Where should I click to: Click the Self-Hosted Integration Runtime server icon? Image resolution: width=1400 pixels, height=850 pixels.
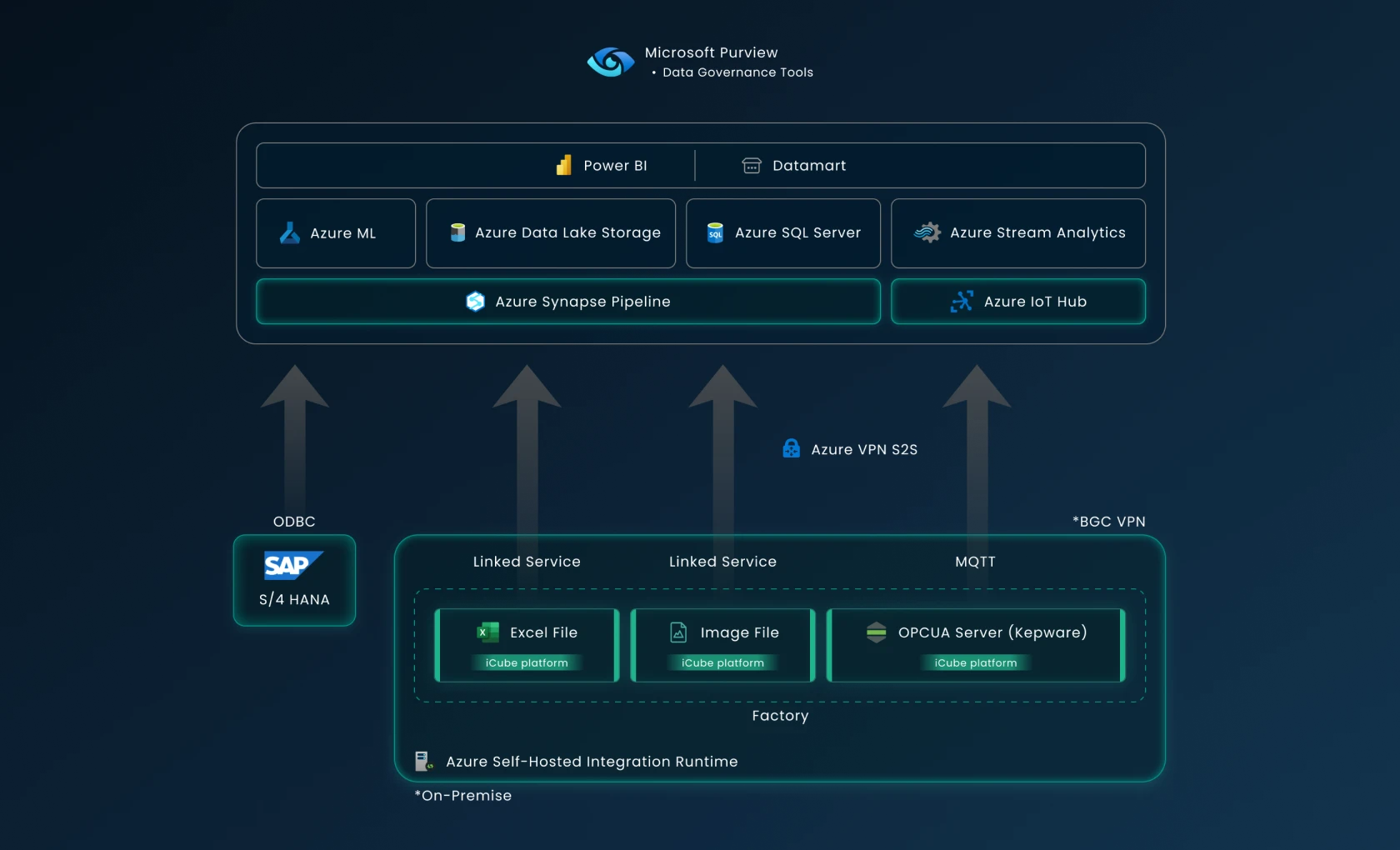(x=423, y=761)
